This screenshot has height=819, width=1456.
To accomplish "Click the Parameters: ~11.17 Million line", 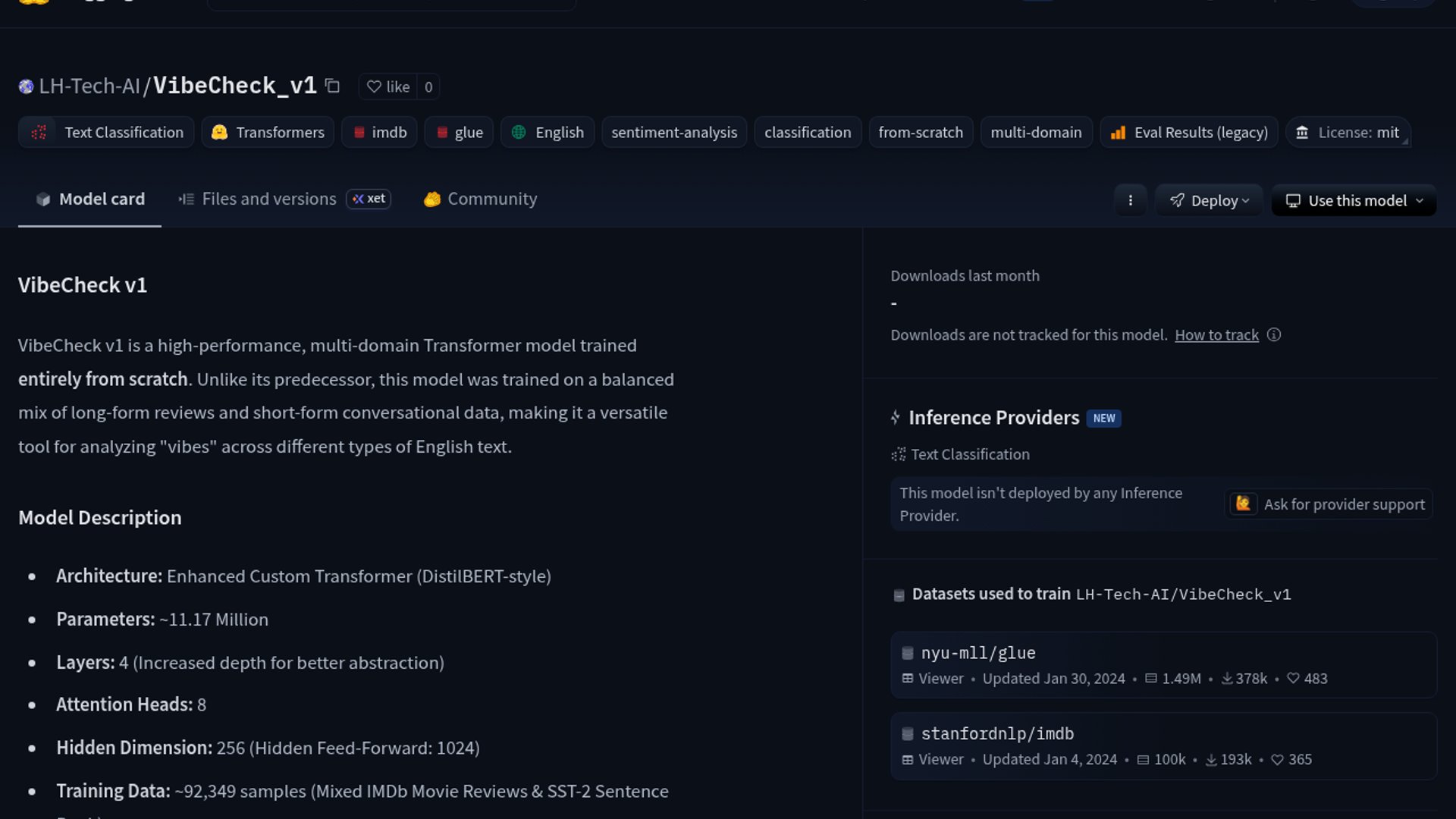I will [x=162, y=619].
